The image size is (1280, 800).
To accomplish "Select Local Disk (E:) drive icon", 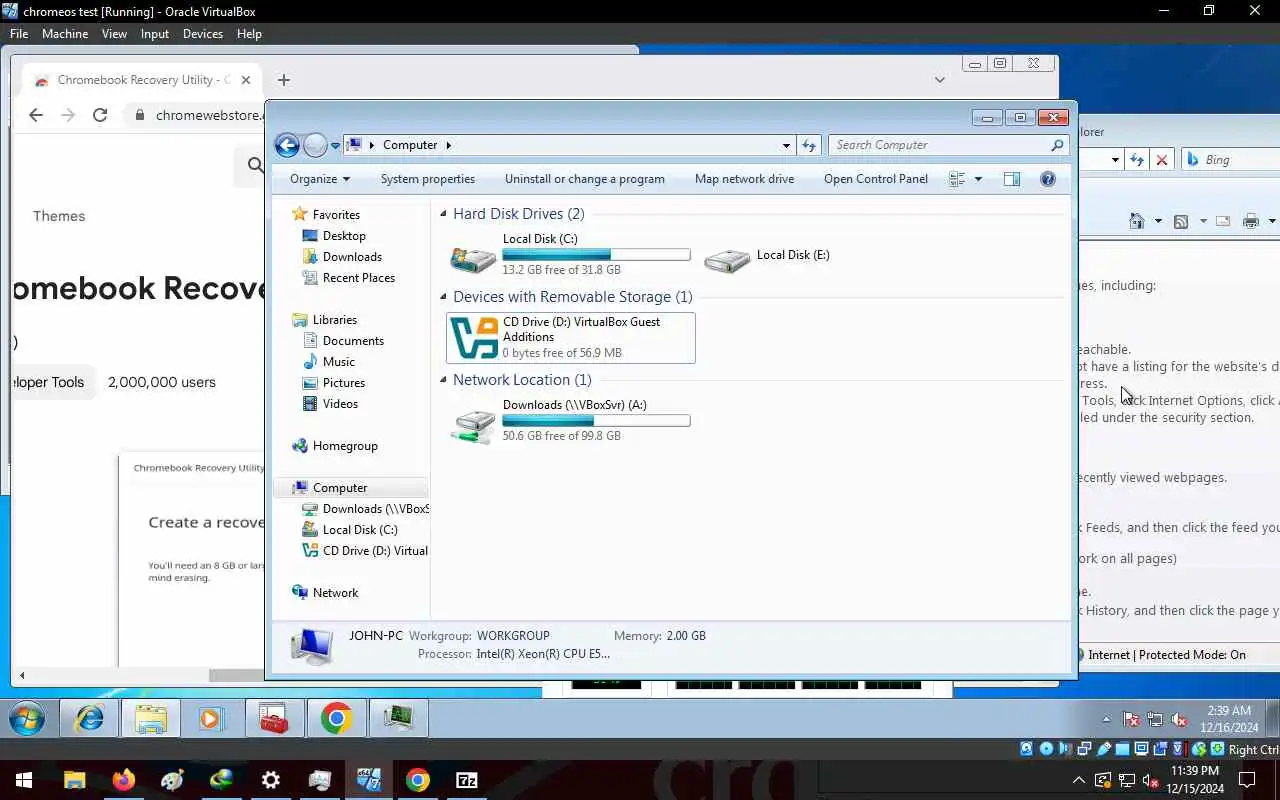I will click(727, 259).
